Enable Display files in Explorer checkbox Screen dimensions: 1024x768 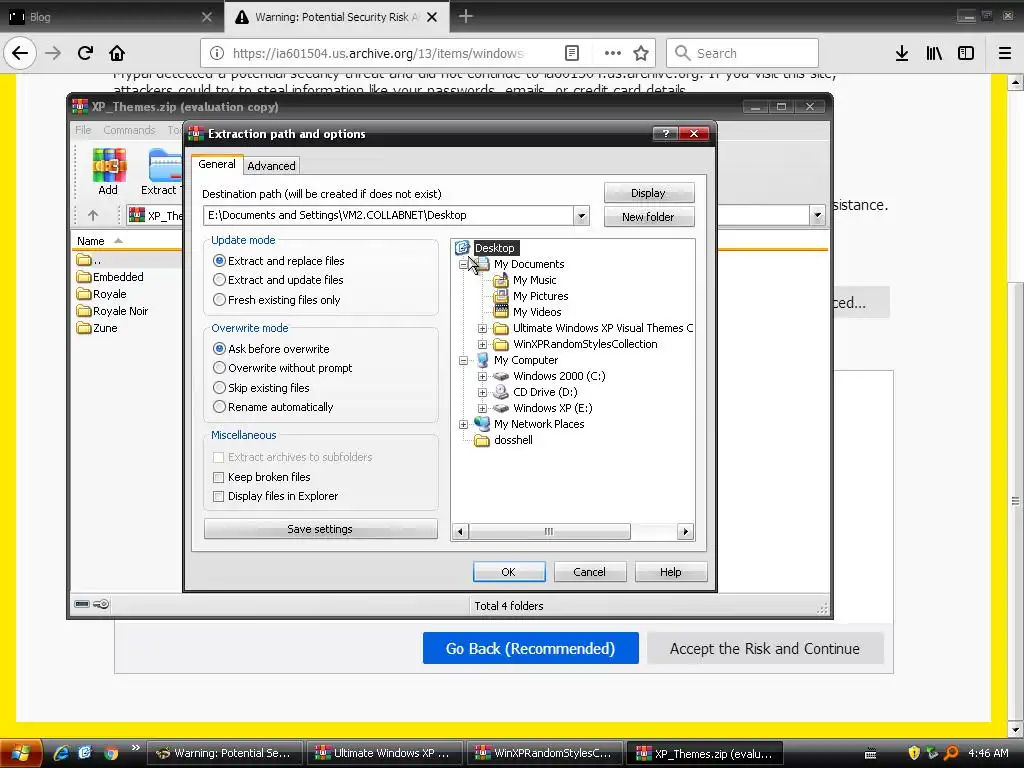(219, 496)
